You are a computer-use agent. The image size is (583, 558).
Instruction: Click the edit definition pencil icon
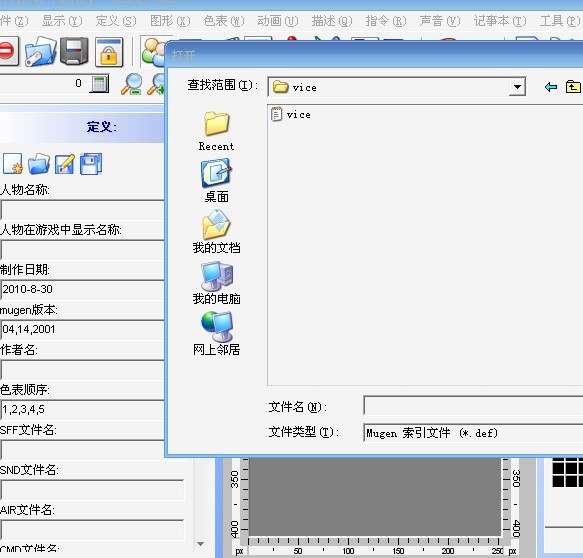65,164
